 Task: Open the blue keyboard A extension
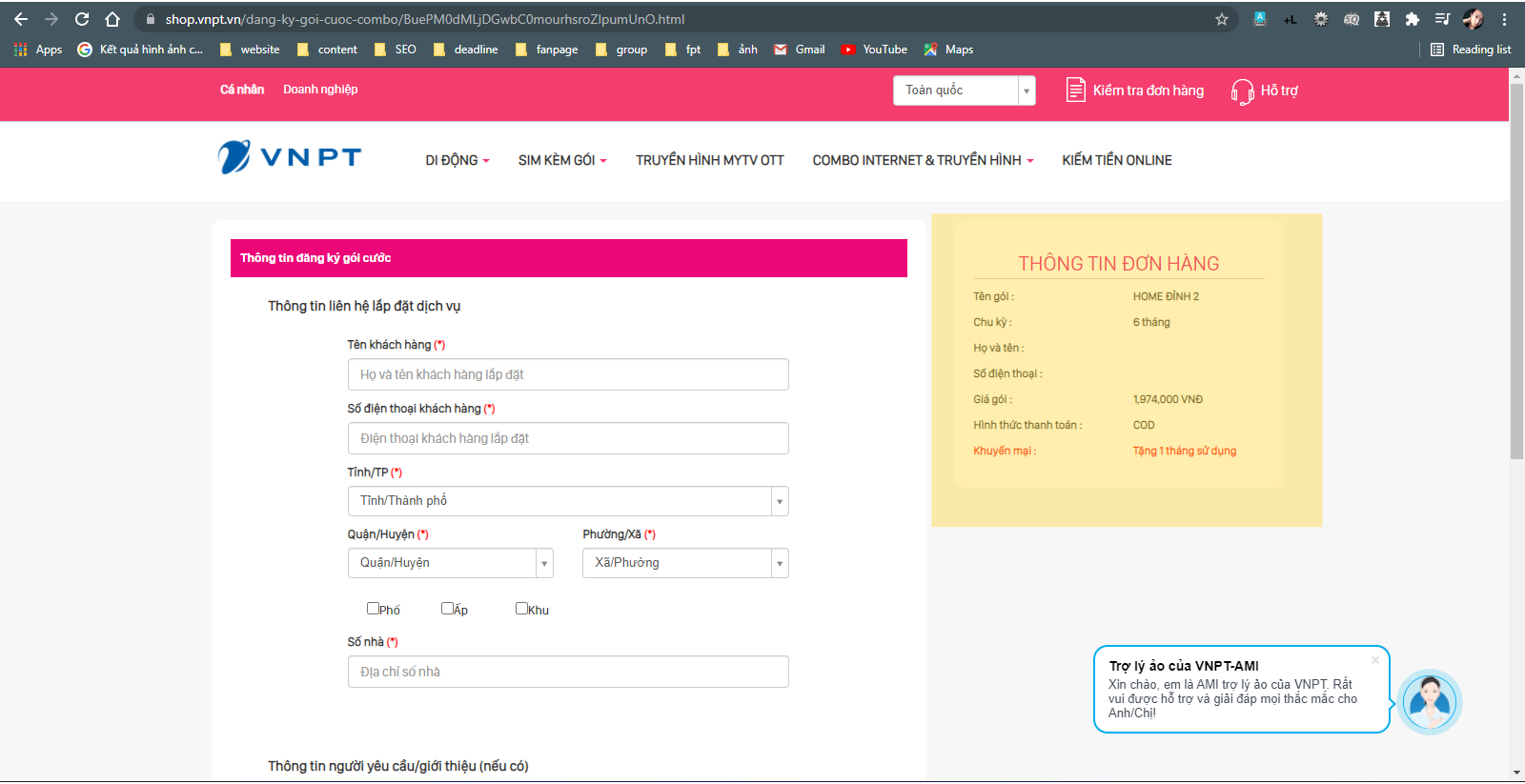[1260, 19]
